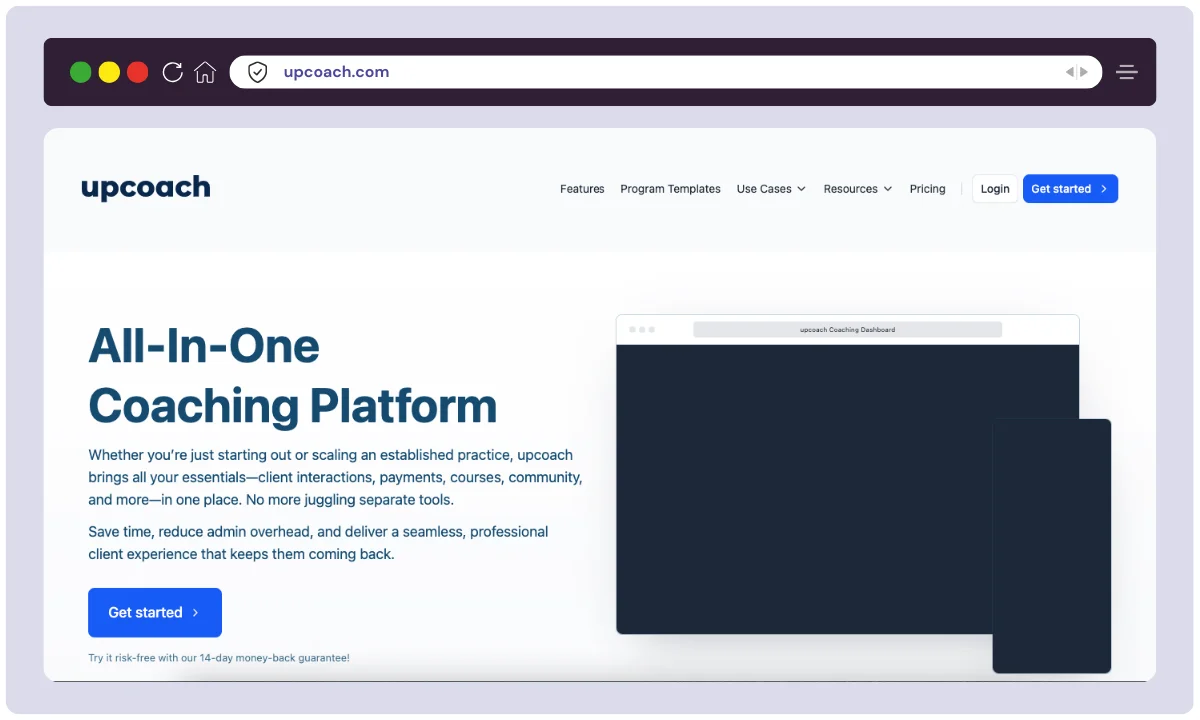
Task: Open the browser hamburger menu
Action: tap(1127, 72)
